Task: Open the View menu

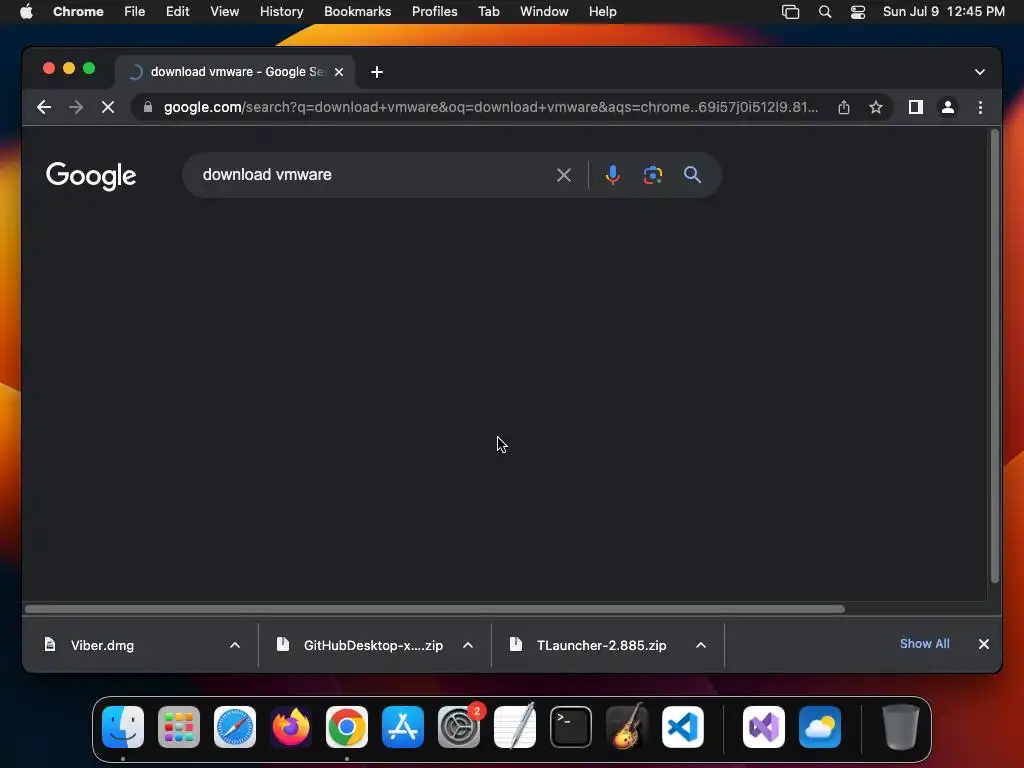Action: pyautogui.click(x=224, y=12)
